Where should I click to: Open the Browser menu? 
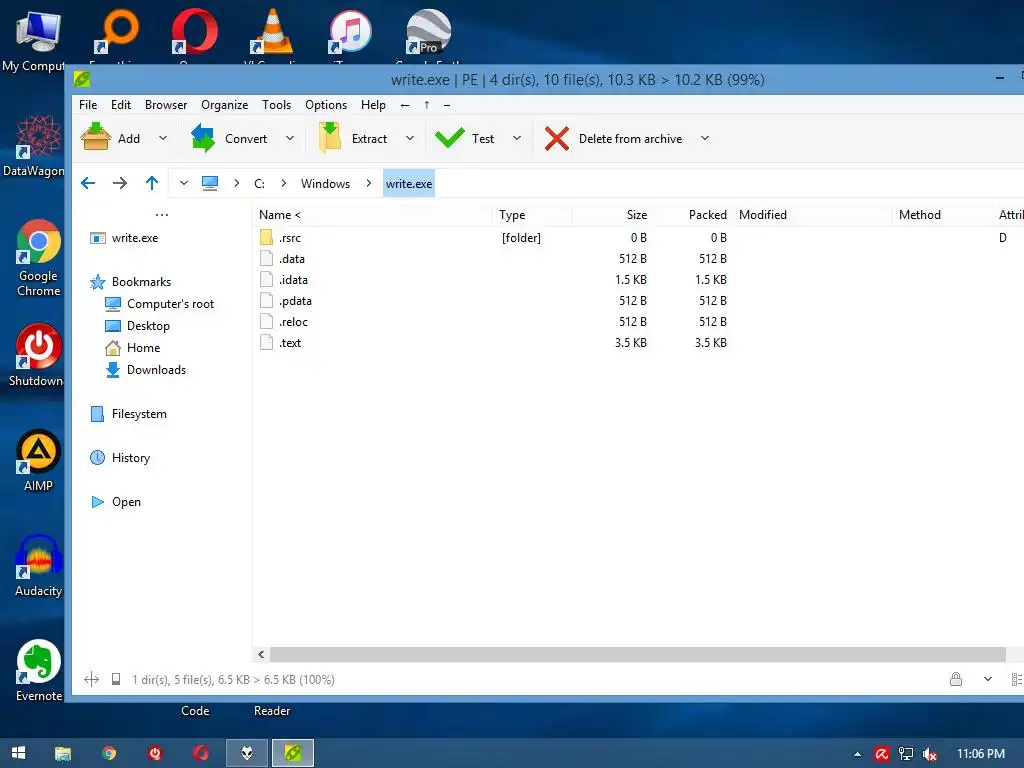click(166, 104)
